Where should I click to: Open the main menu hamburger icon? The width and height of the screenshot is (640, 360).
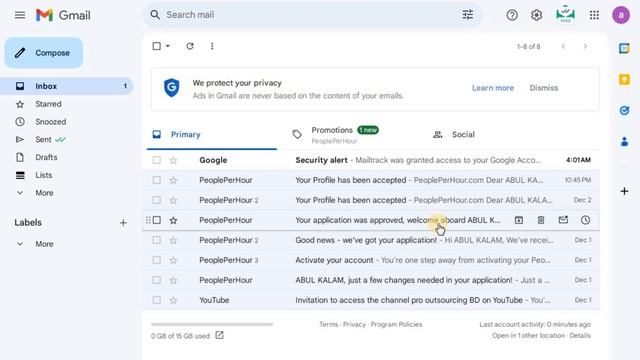point(20,15)
